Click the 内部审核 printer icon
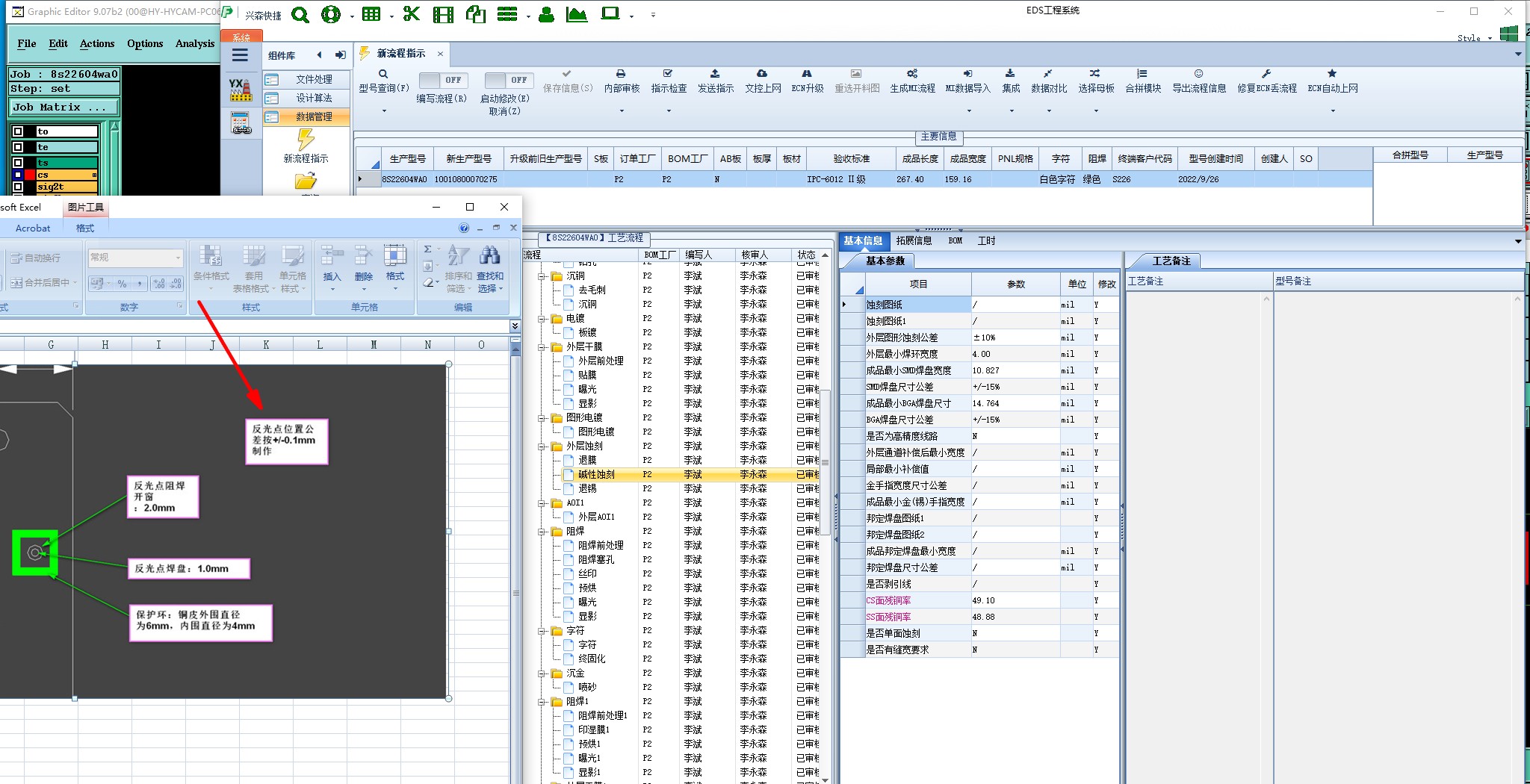The image size is (1530, 784). coord(621,74)
